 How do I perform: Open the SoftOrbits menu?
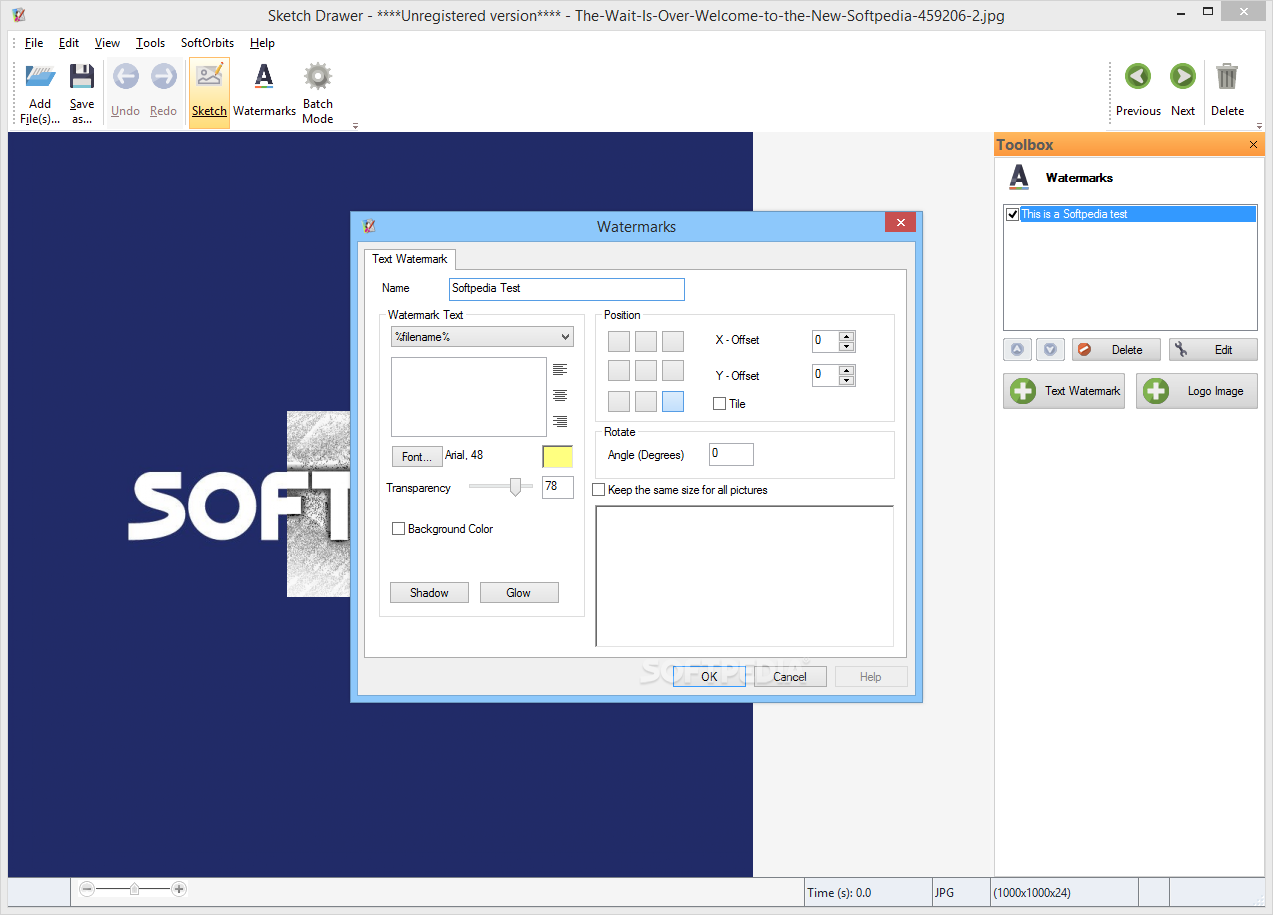point(207,43)
